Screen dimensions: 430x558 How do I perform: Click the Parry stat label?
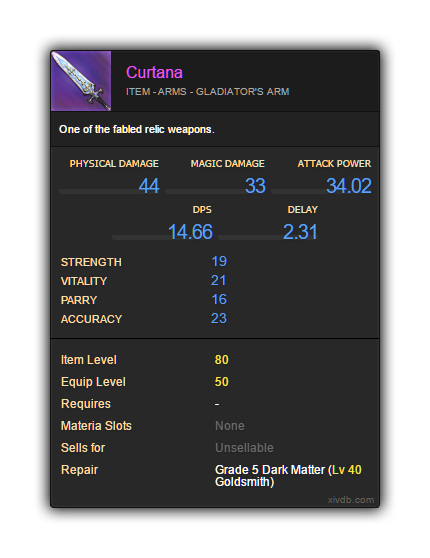point(79,300)
